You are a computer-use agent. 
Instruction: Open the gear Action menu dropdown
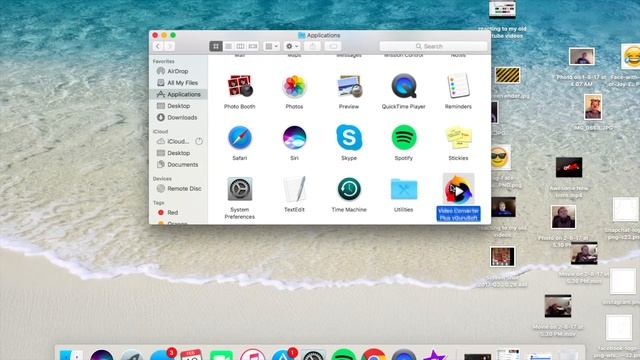coord(292,46)
